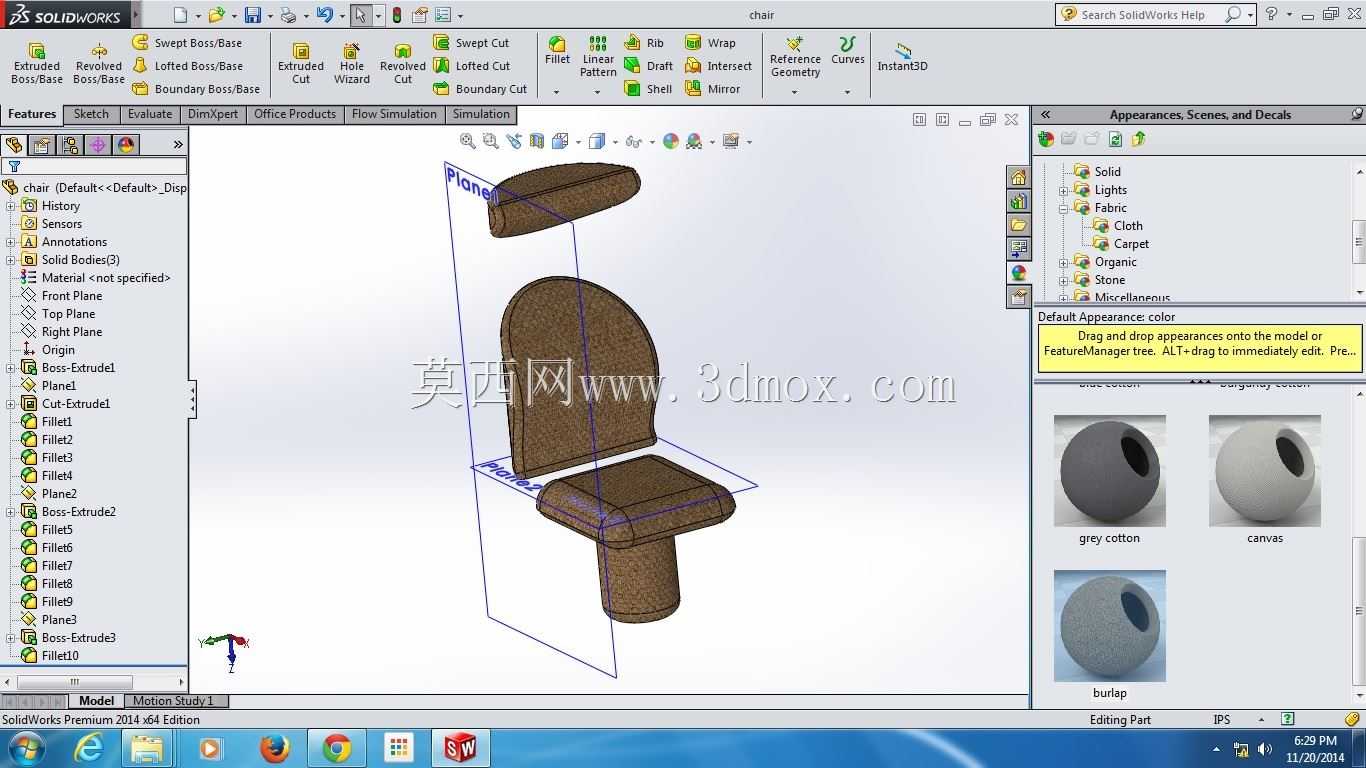
Task: Select Fillet10 in feature tree
Action: pos(50,656)
